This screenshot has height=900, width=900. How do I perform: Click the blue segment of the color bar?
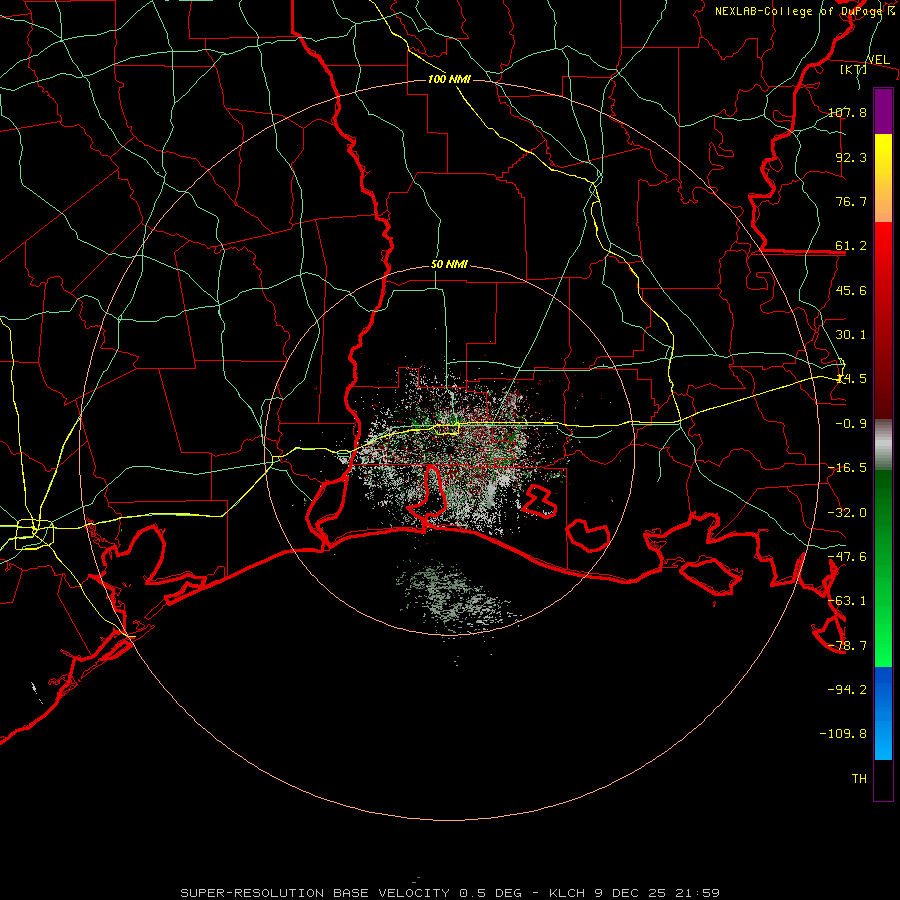[883, 713]
